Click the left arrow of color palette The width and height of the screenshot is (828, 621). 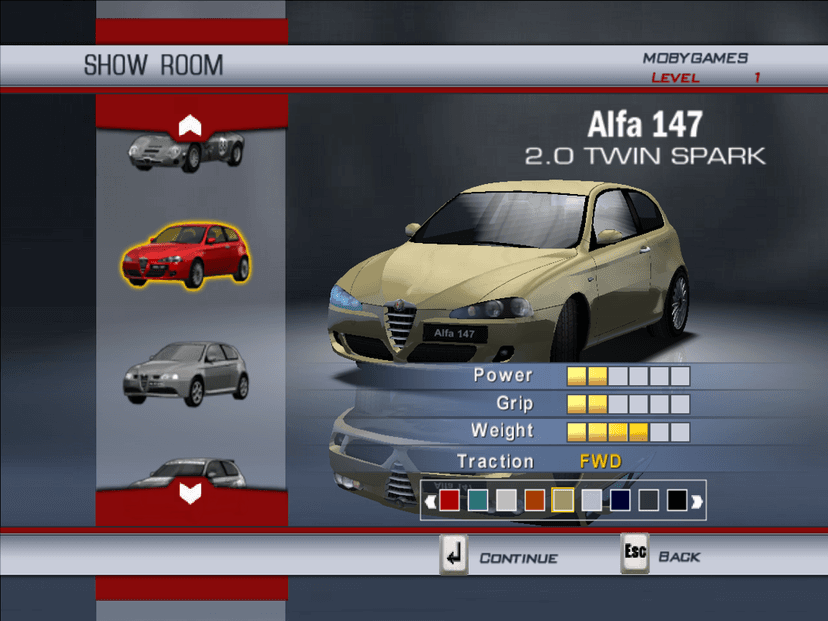(430, 501)
